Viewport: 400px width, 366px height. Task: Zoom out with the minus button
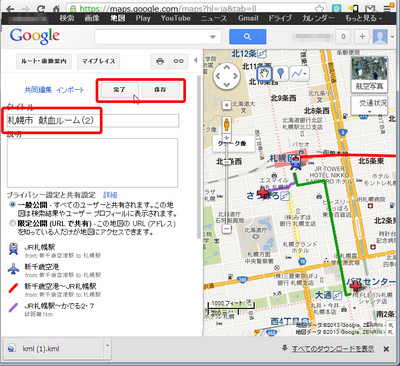coord(227,229)
